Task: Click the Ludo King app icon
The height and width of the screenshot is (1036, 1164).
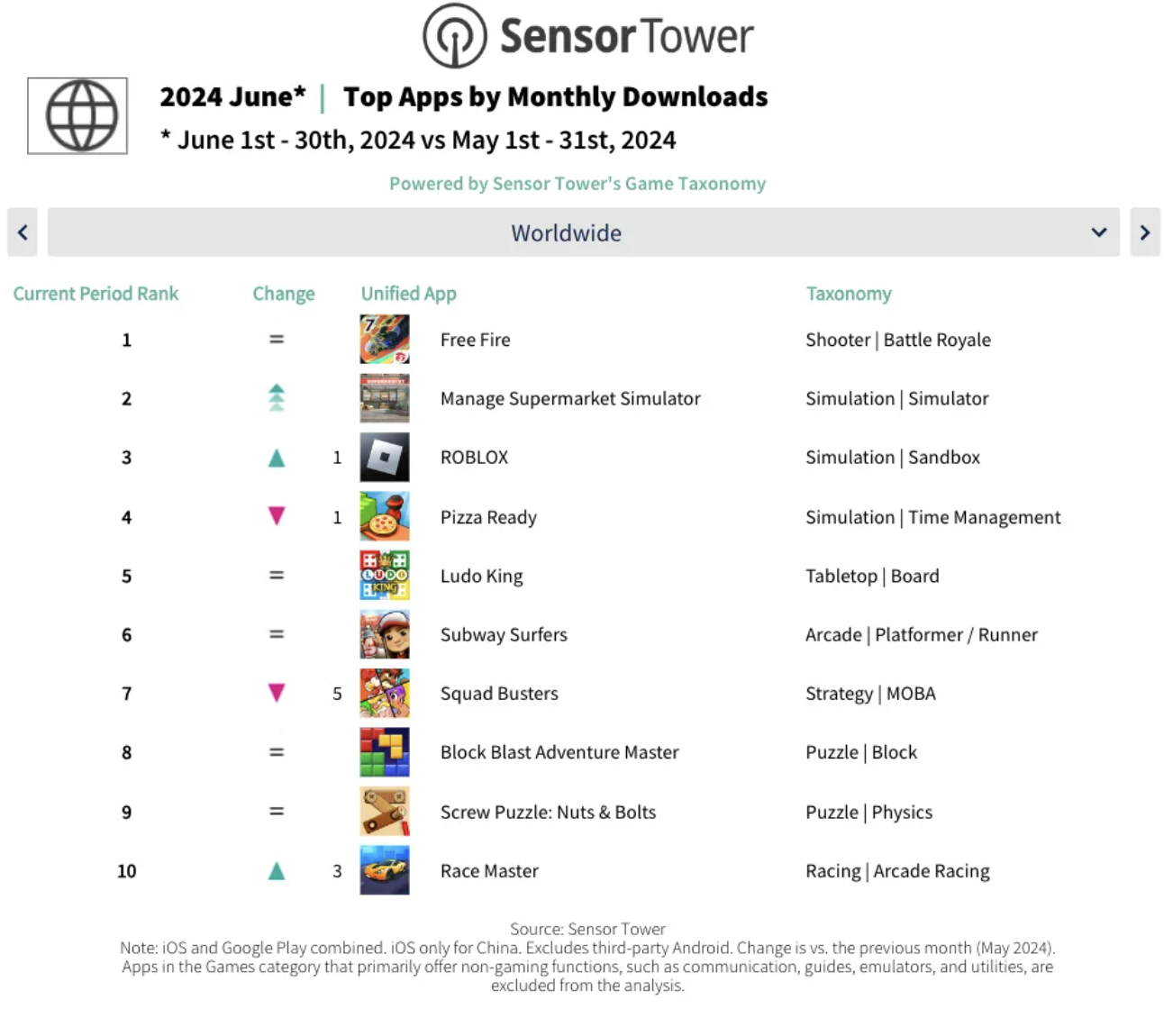Action: click(x=384, y=576)
